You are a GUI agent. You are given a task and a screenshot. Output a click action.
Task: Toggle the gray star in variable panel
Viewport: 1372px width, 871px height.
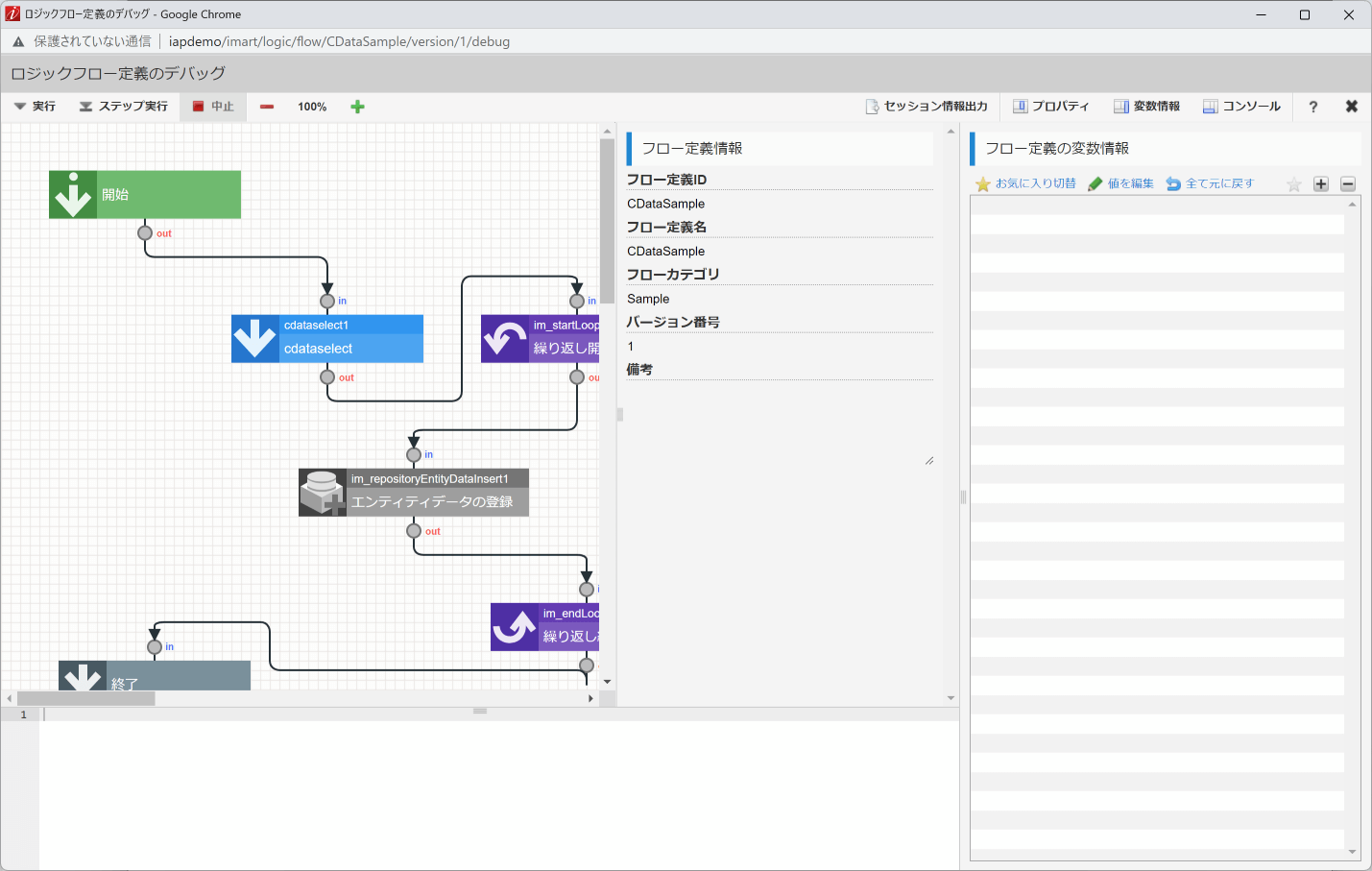[1293, 183]
